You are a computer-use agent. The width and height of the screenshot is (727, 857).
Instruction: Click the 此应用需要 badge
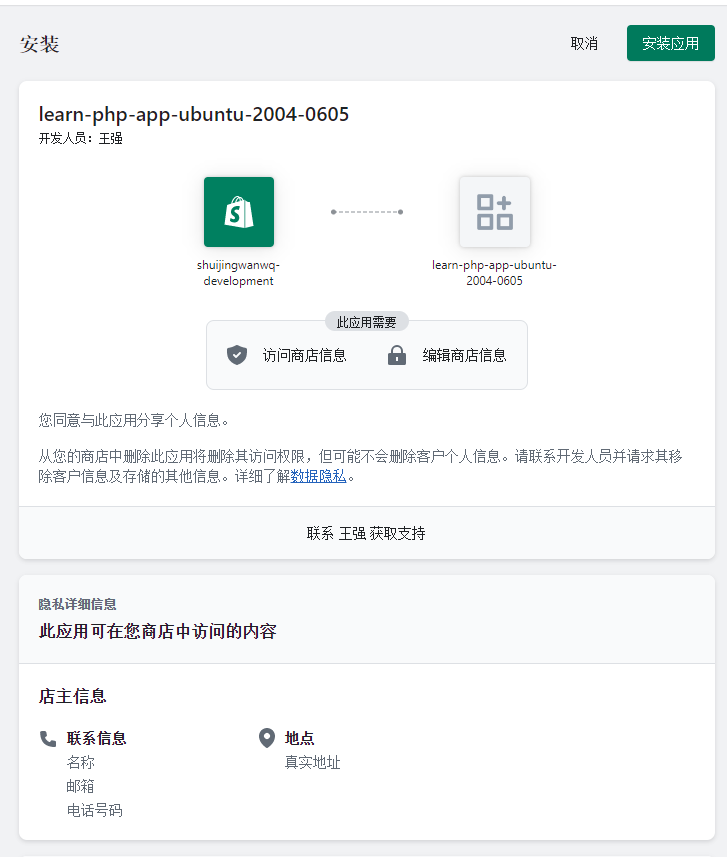[367, 322]
